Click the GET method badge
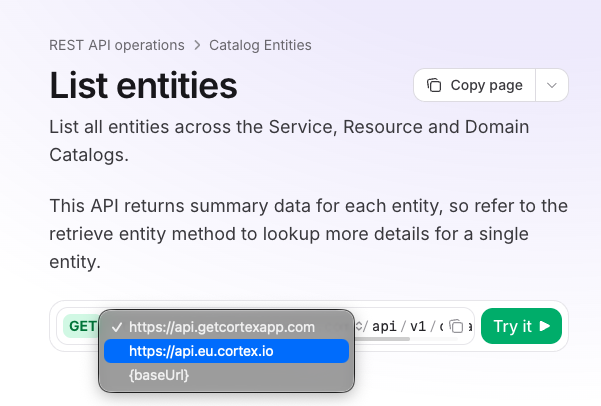 (81, 326)
